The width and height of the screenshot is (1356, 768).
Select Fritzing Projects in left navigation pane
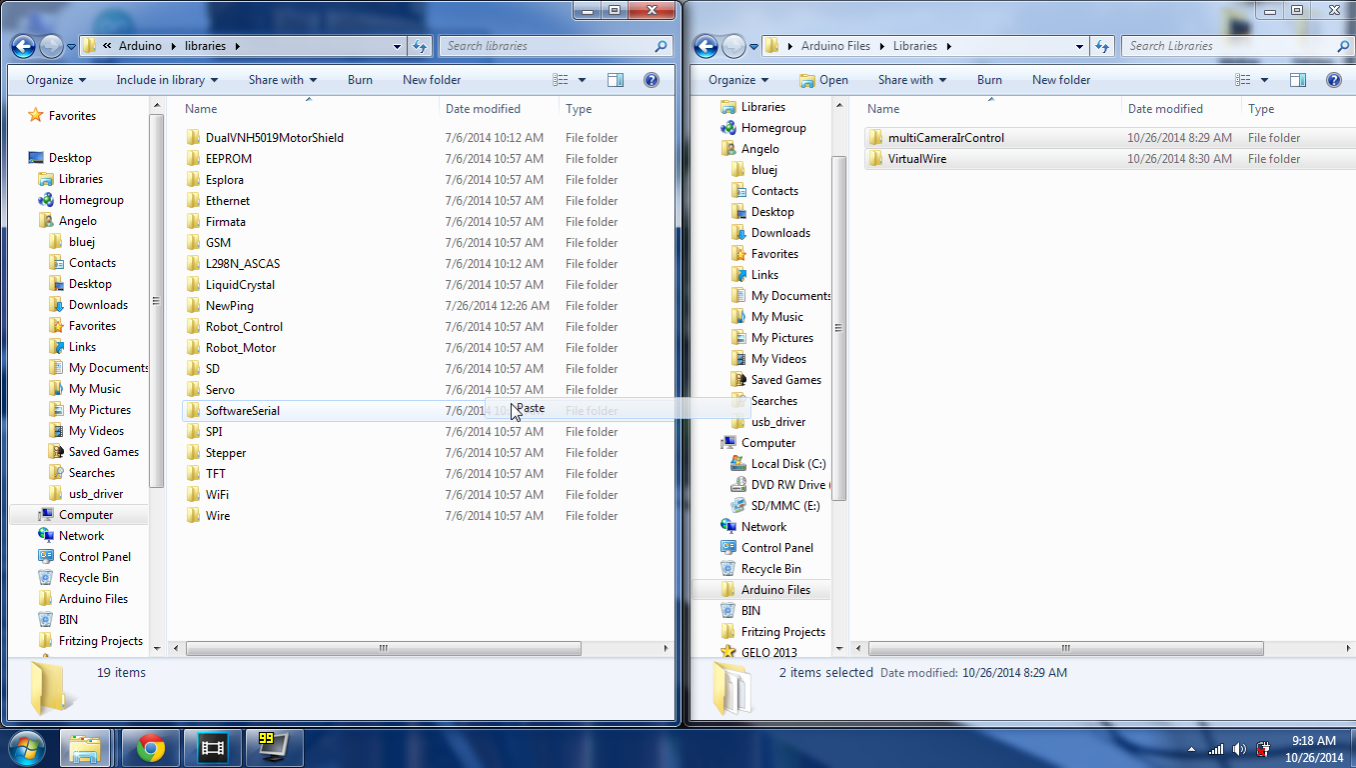click(100, 641)
